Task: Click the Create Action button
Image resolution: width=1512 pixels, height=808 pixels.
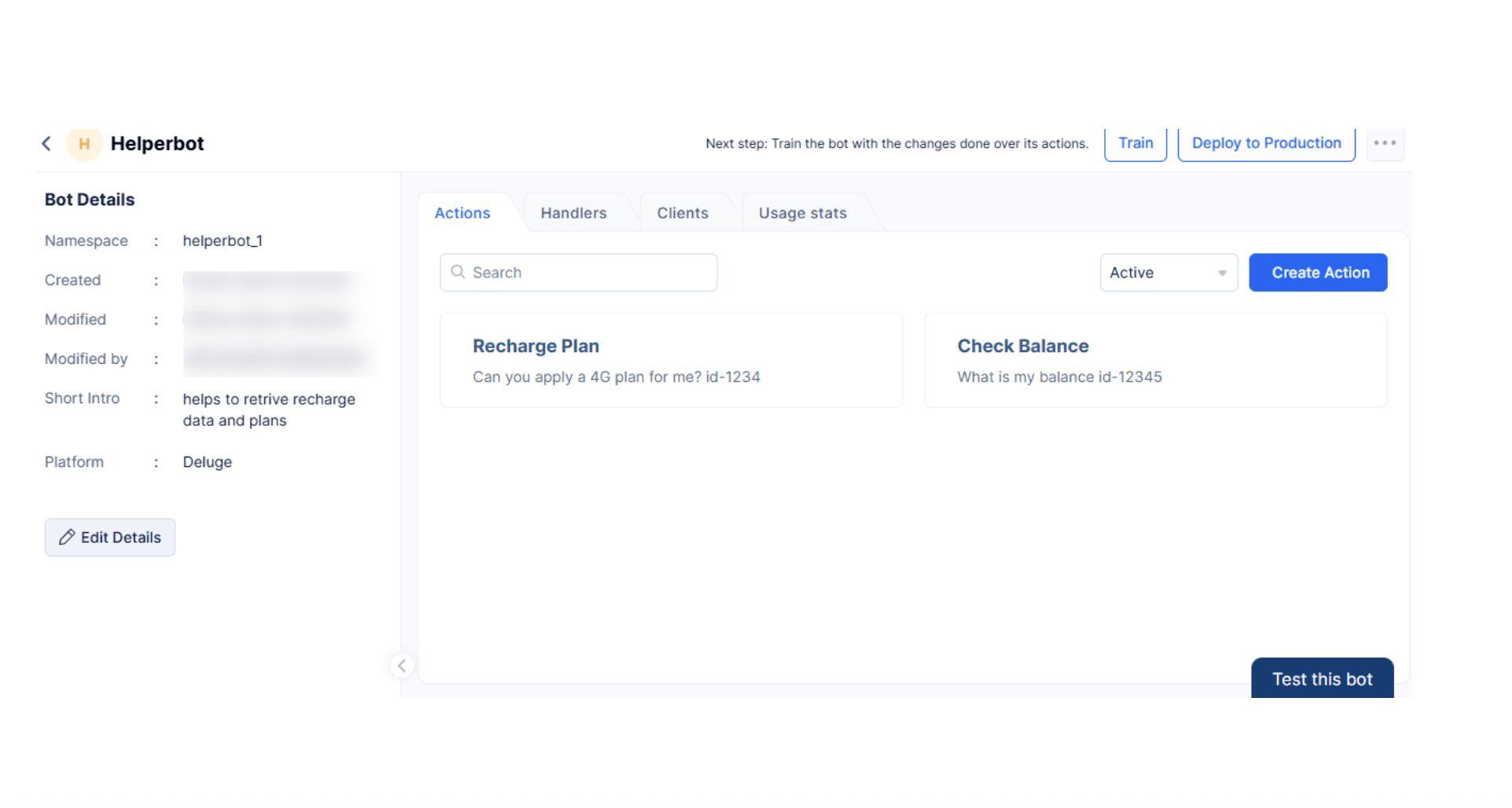Action: coord(1318,273)
